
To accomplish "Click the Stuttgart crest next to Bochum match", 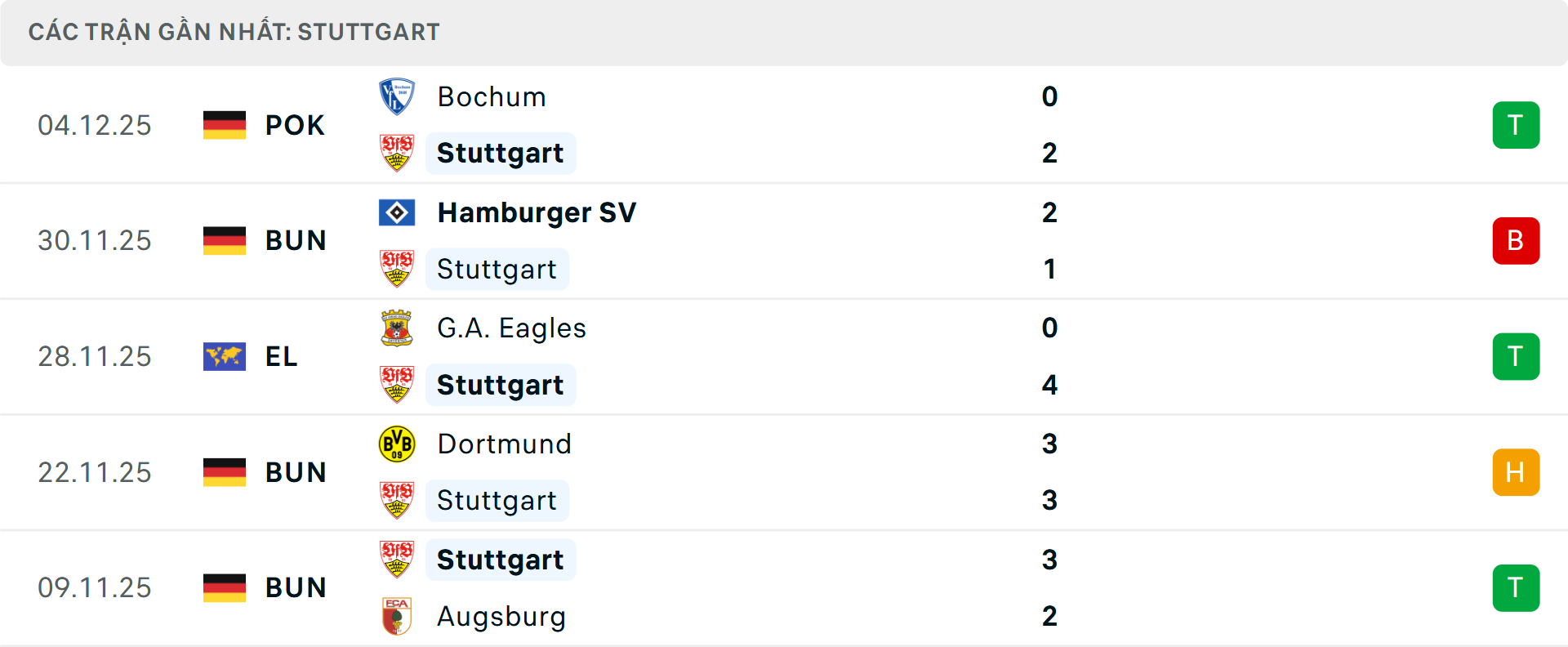I will click(x=398, y=154).
